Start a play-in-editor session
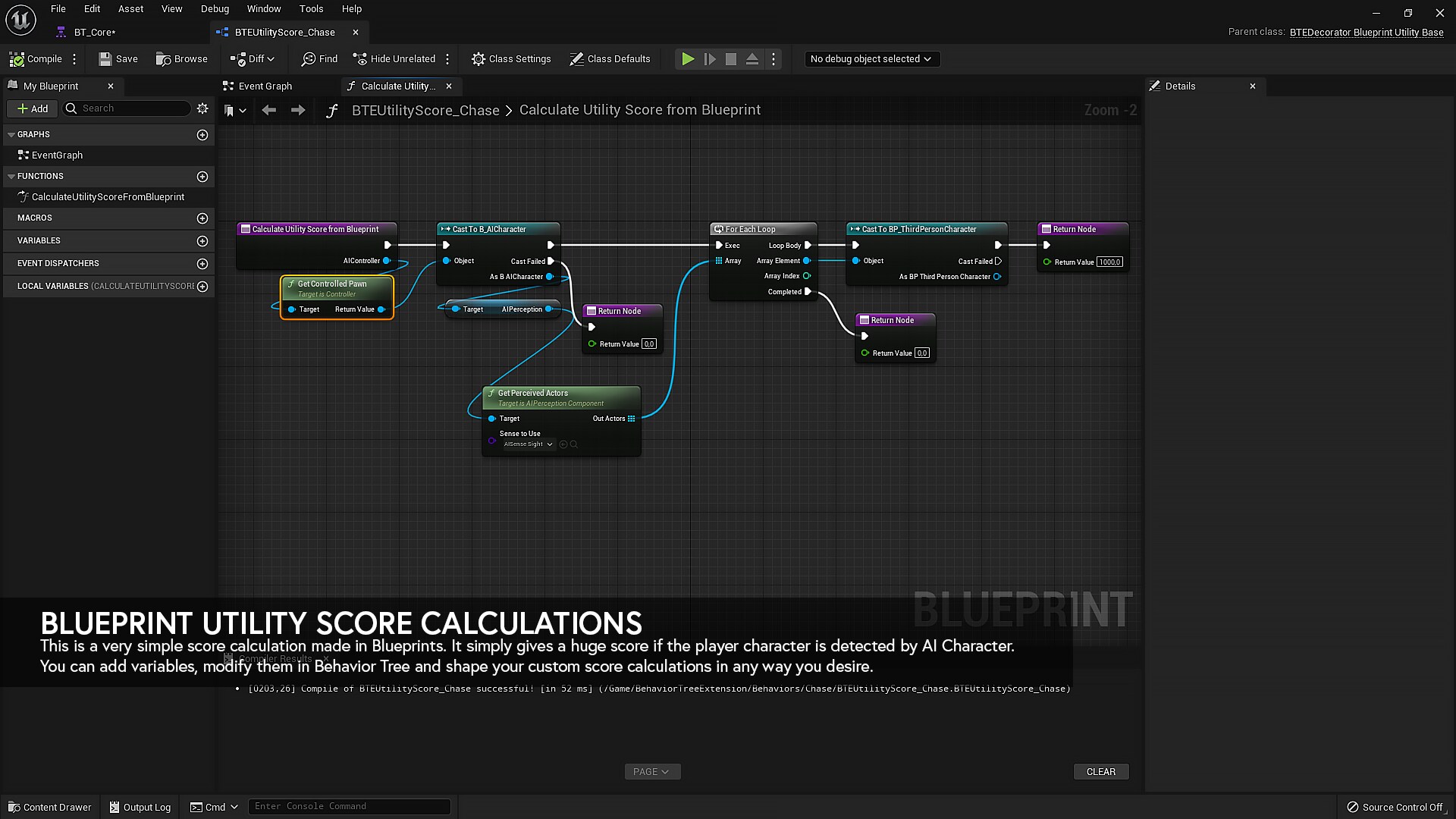Viewport: 1456px width, 819px height. click(x=687, y=58)
